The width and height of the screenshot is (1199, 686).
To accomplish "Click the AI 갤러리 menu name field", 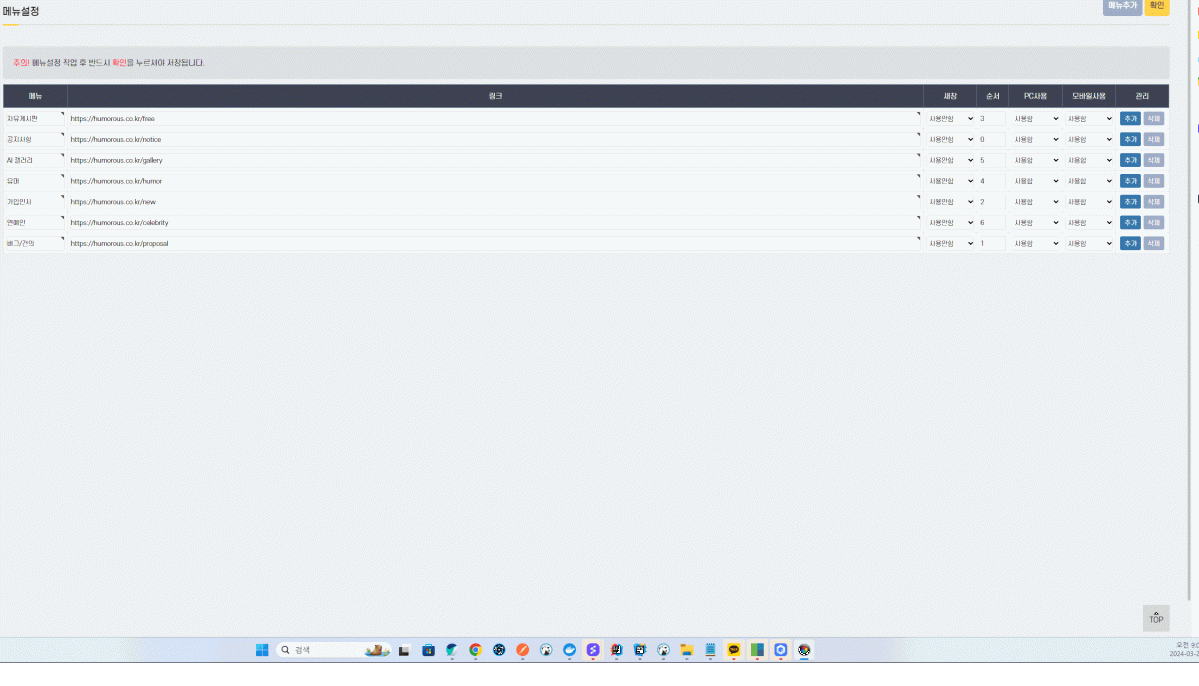I will pyautogui.click(x=34, y=160).
